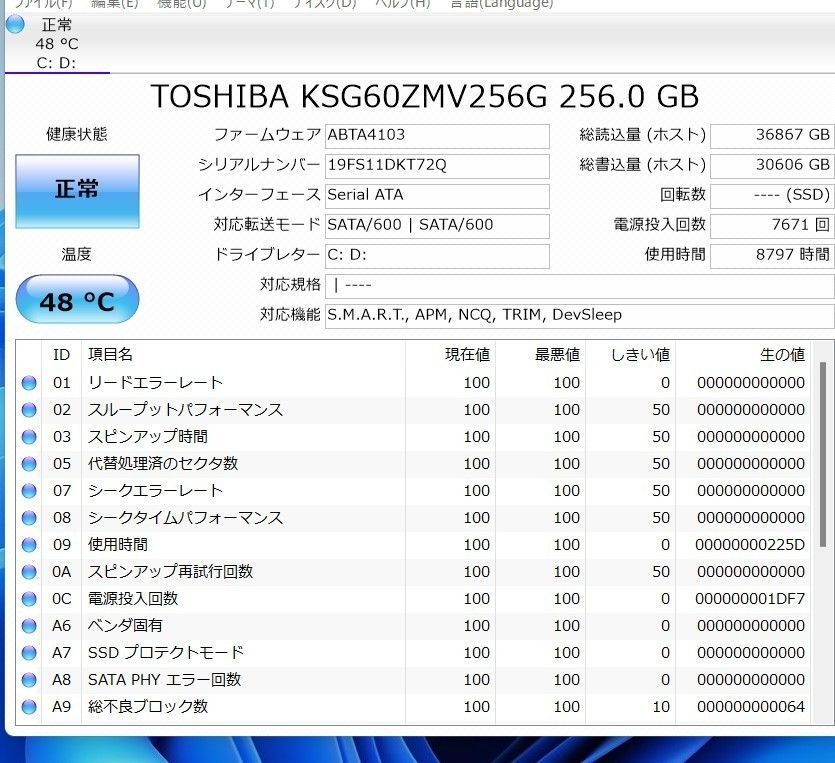Viewport: 835px width, 763px height.
Task: Click the 最悪値 column header
Action: pos(541,355)
